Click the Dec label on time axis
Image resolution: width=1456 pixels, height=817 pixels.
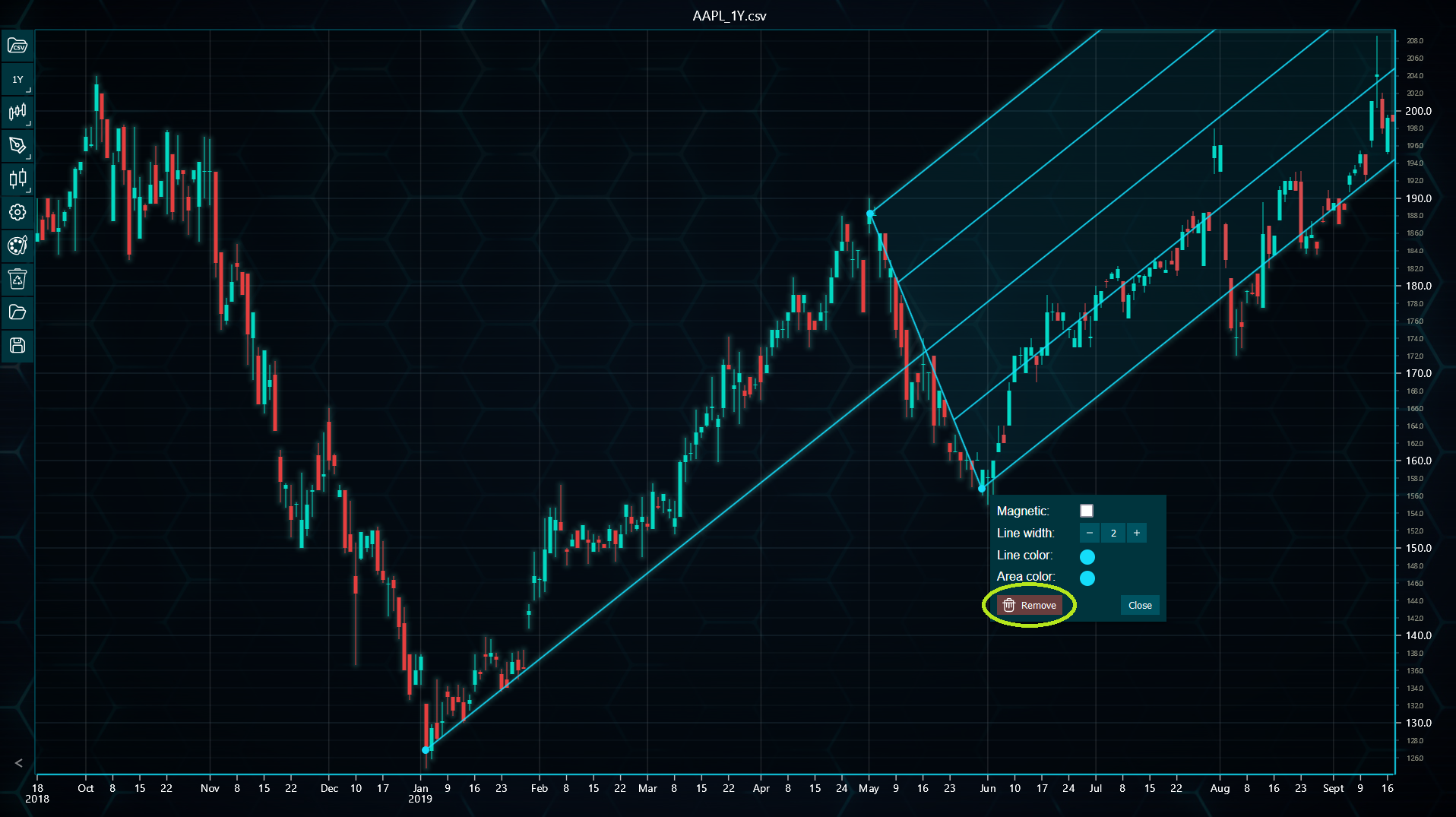[329, 788]
